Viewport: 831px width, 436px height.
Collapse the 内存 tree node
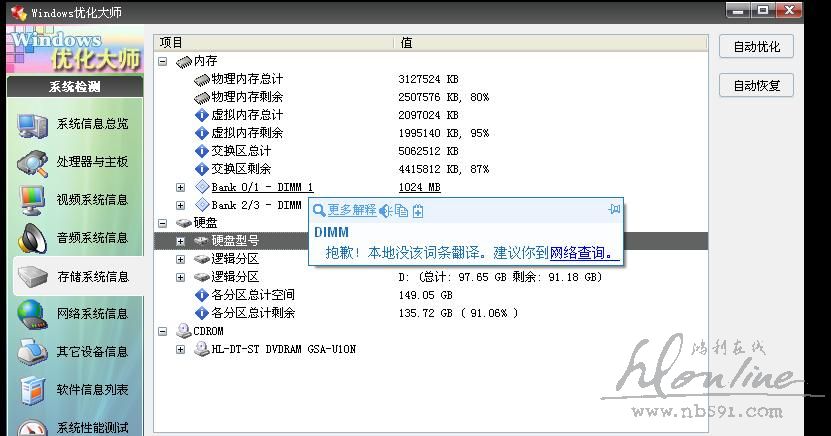163,61
